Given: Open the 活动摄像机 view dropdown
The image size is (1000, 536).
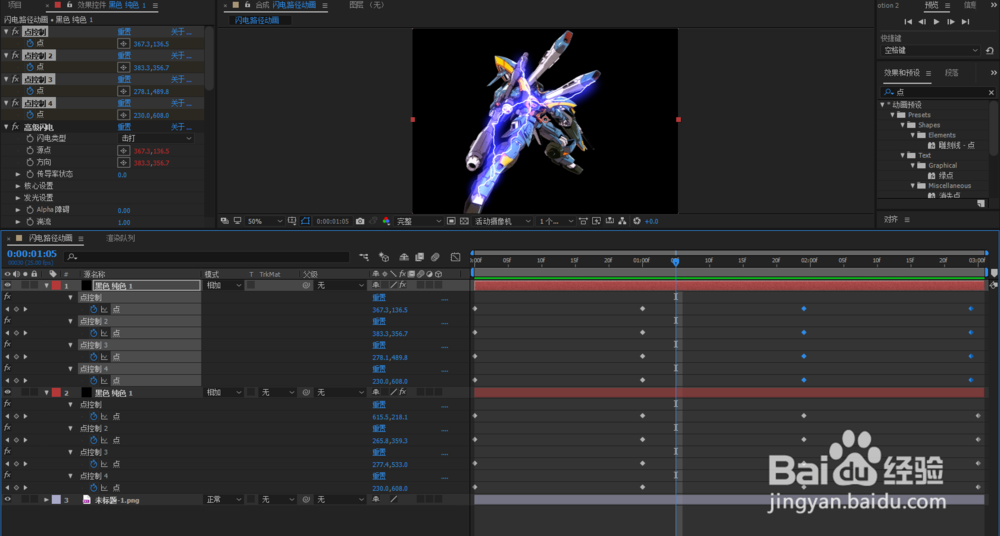Looking at the screenshot, I should (x=503, y=221).
